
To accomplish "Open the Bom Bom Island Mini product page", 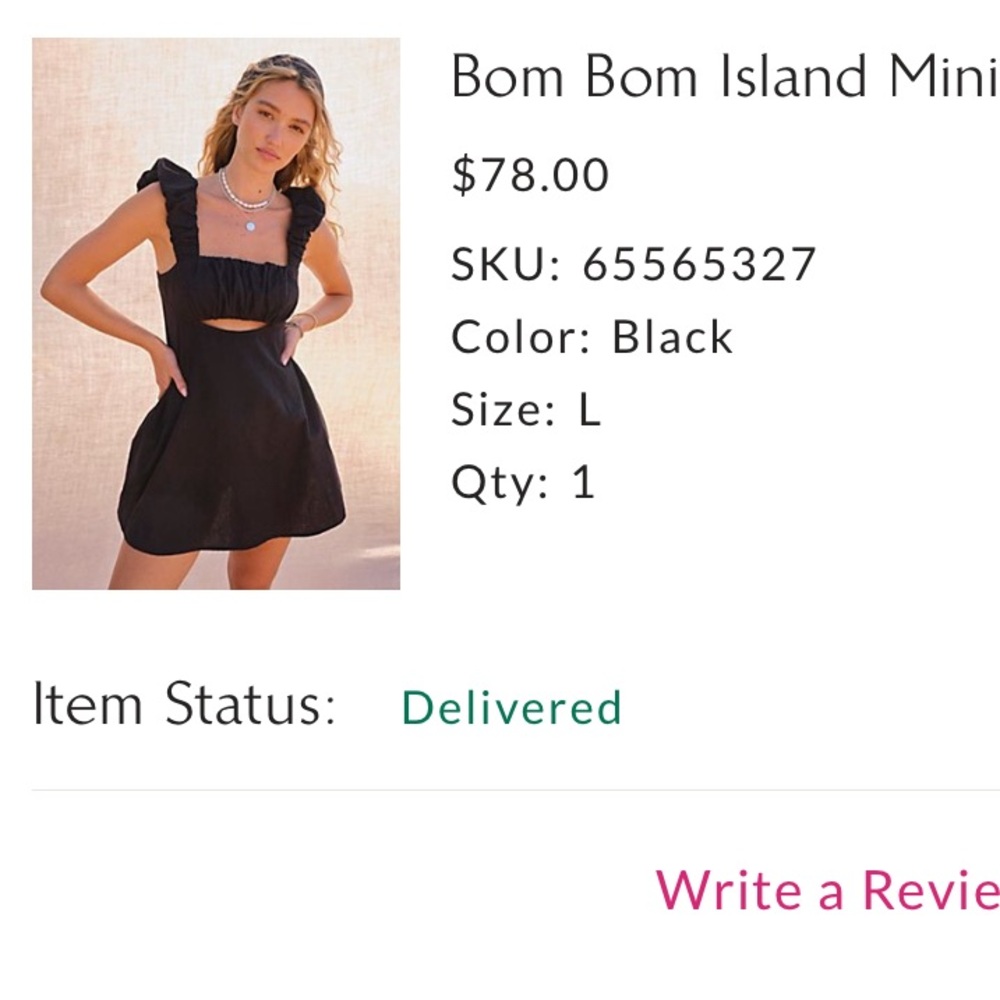I will click(x=700, y=75).
